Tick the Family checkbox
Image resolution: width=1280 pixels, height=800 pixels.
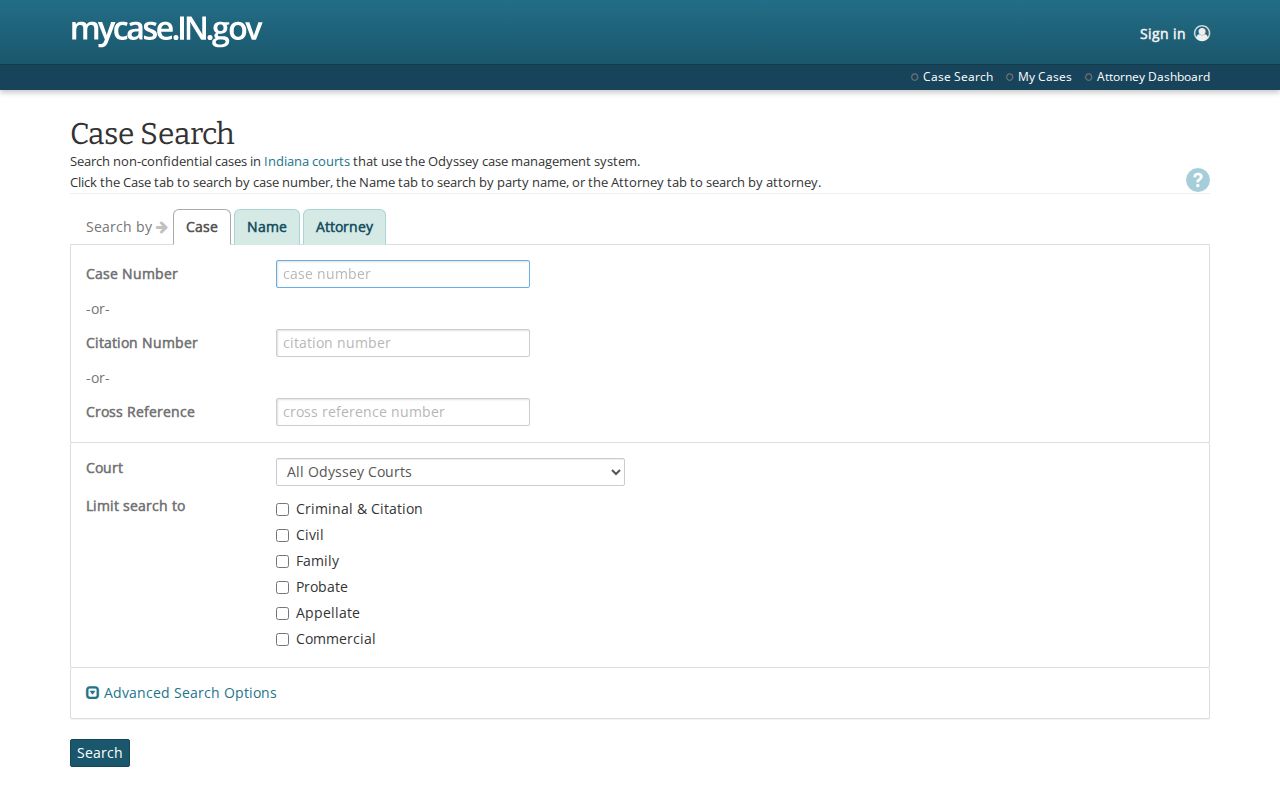[x=282, y=561]
